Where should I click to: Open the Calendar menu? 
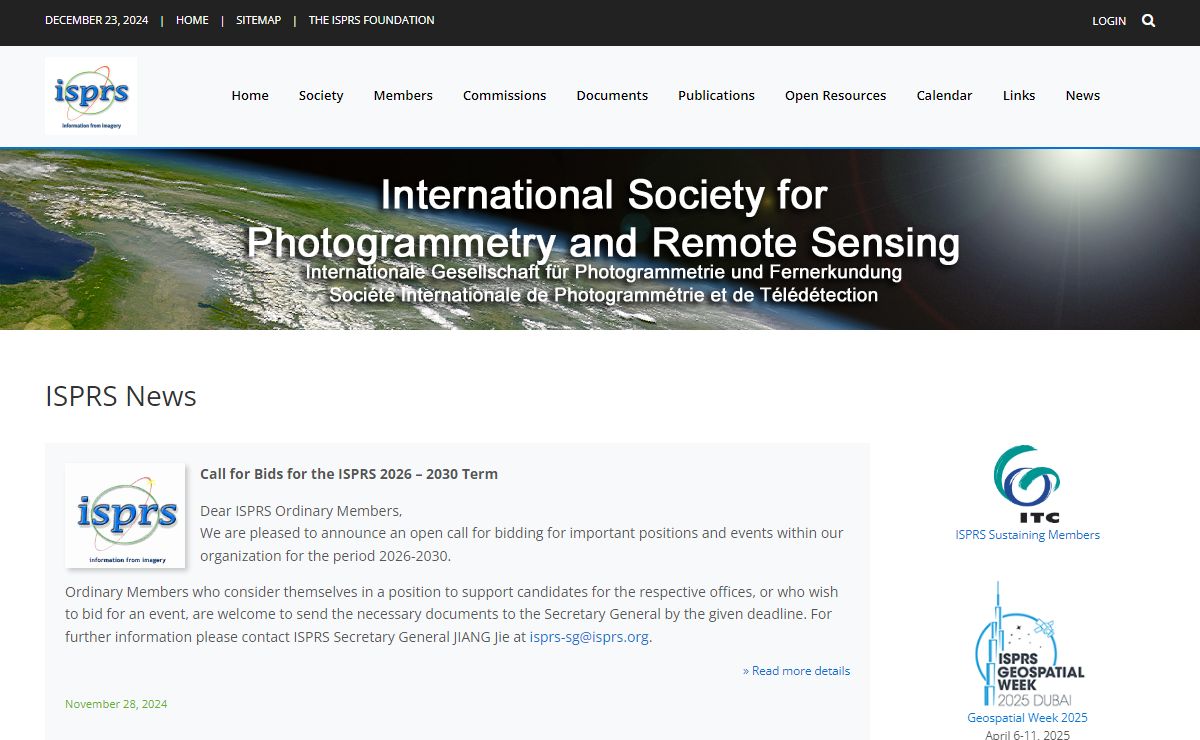click(x=944, y=96)
